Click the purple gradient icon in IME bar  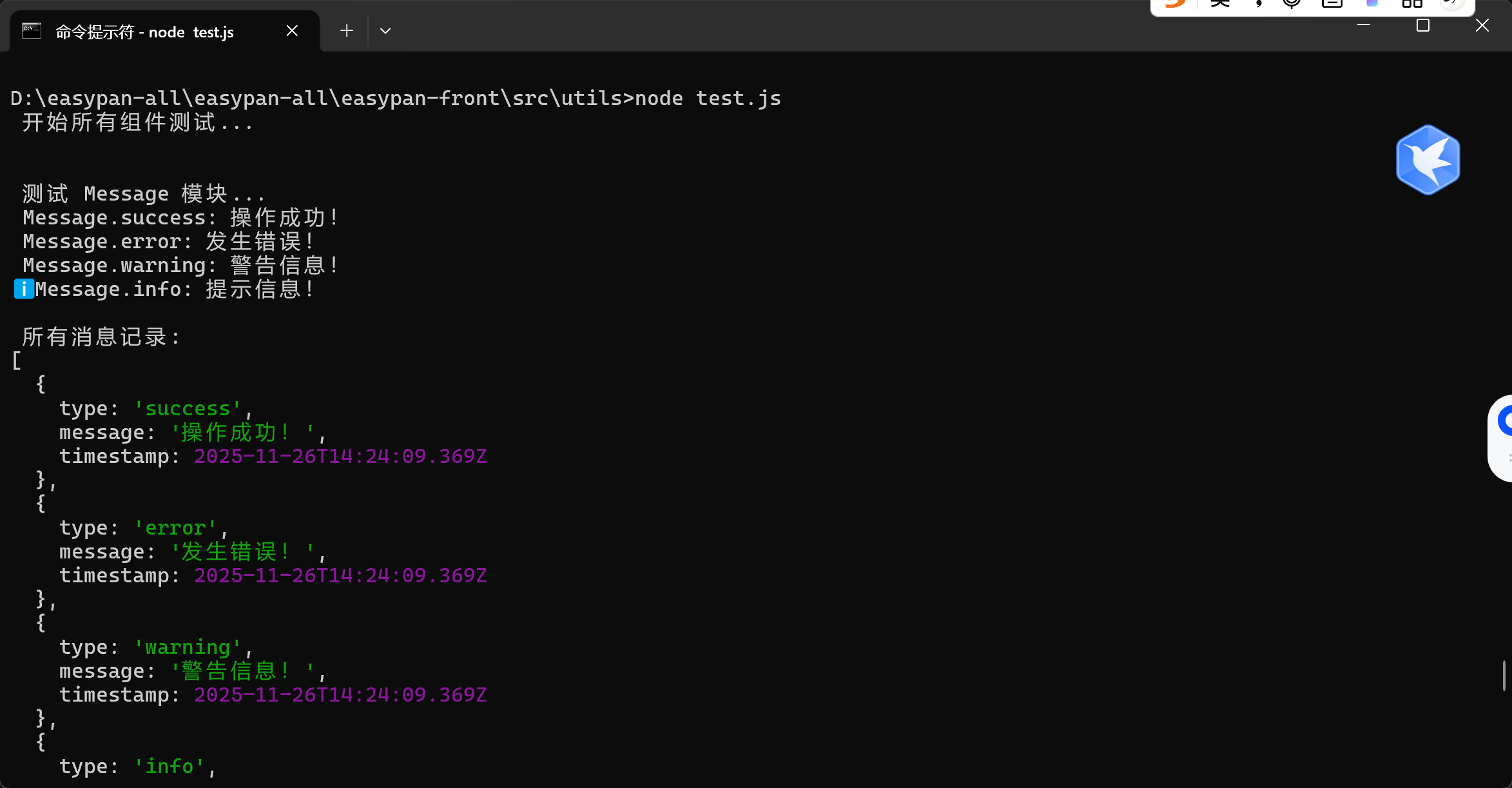pyautogui.click(x=1372, y=4)
